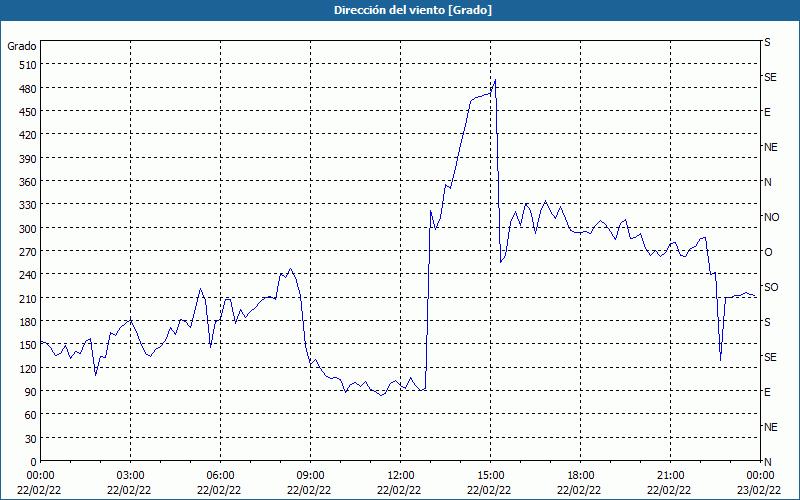The height and width of the screenshot is (500, 800).
Task: Click the 'E' compass label beside 90 gridline
Action: click(767, 392)
